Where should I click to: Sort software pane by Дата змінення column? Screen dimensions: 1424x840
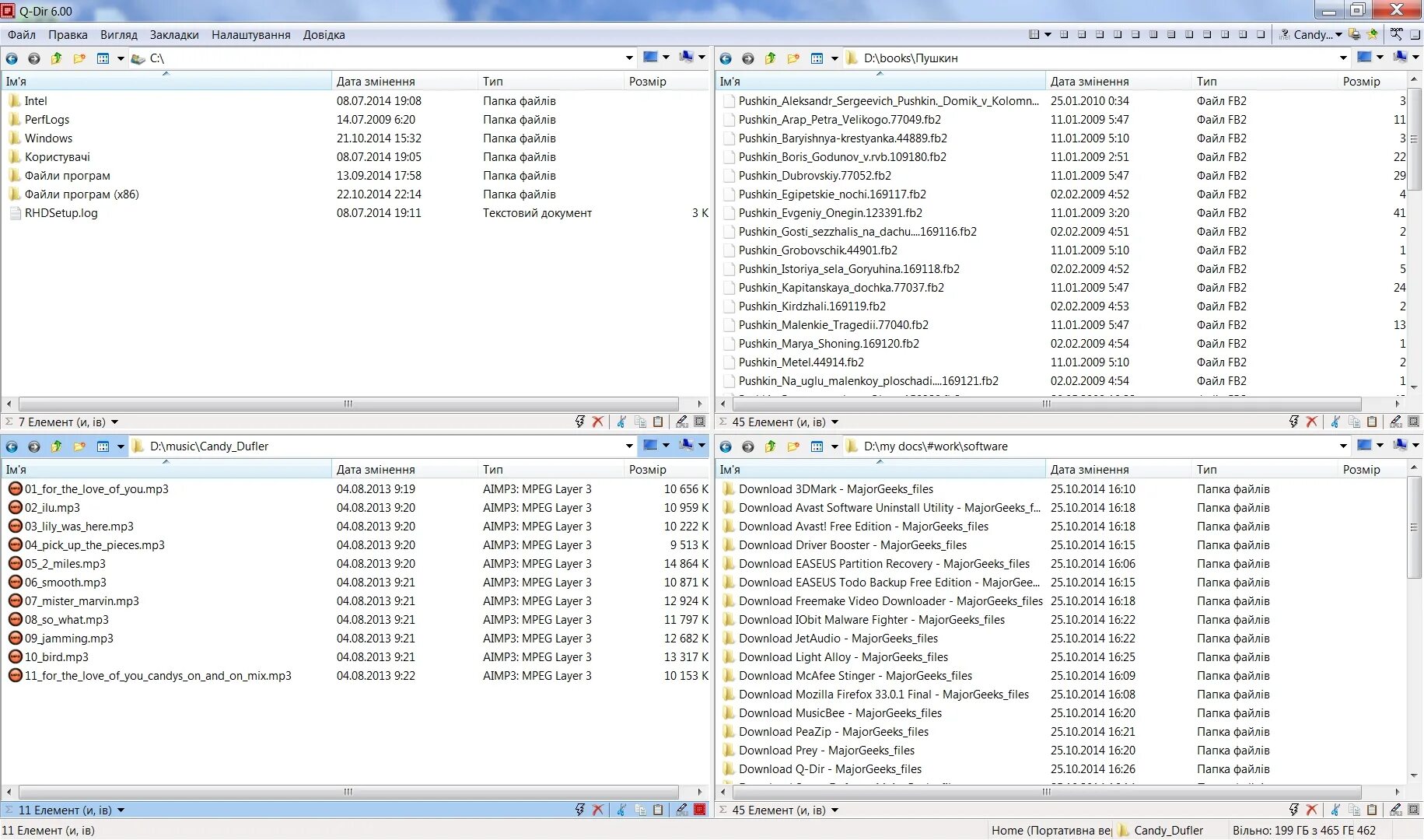(1118, 470)
